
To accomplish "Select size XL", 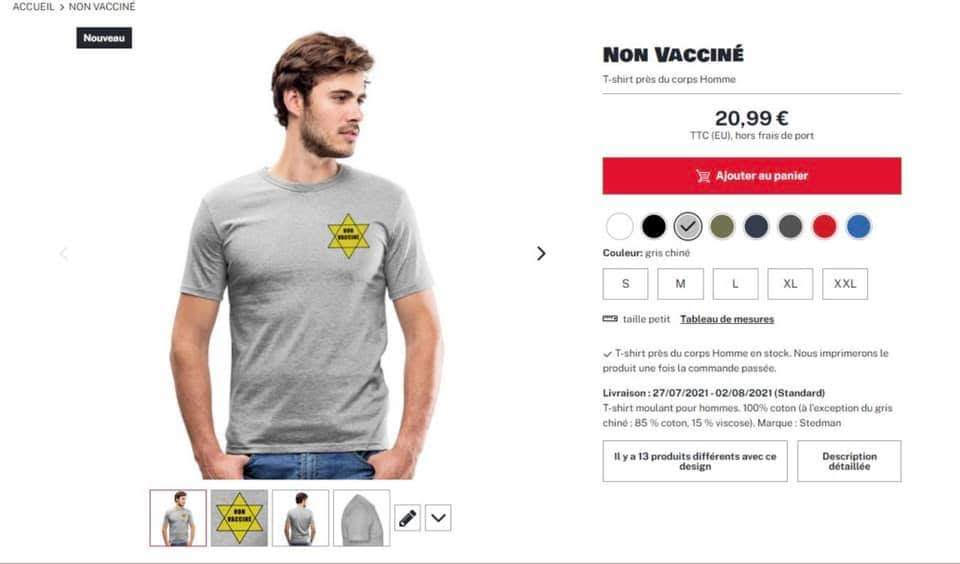I will 790,284.
